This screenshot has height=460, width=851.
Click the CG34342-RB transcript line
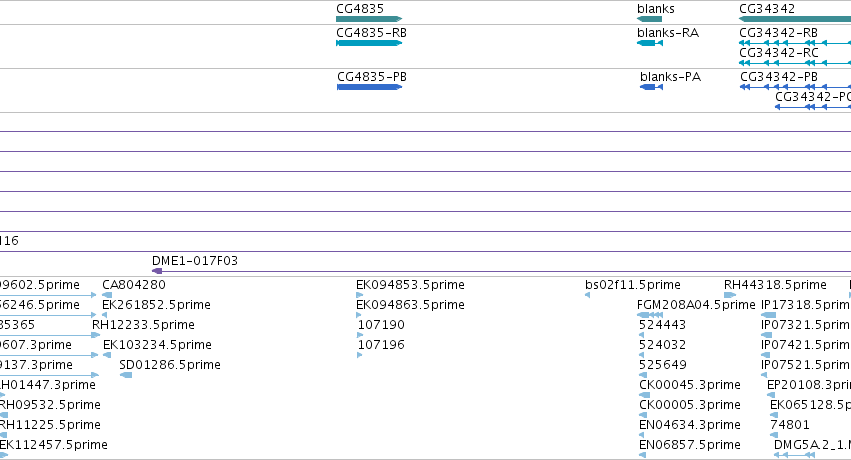[x=795, y=43]
